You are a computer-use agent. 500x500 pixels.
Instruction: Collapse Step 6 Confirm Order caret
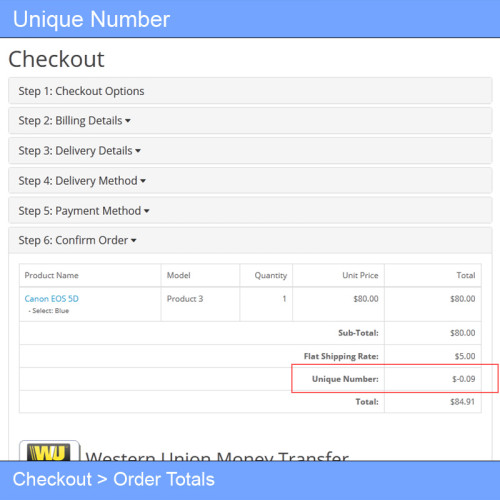pos(134,241)
